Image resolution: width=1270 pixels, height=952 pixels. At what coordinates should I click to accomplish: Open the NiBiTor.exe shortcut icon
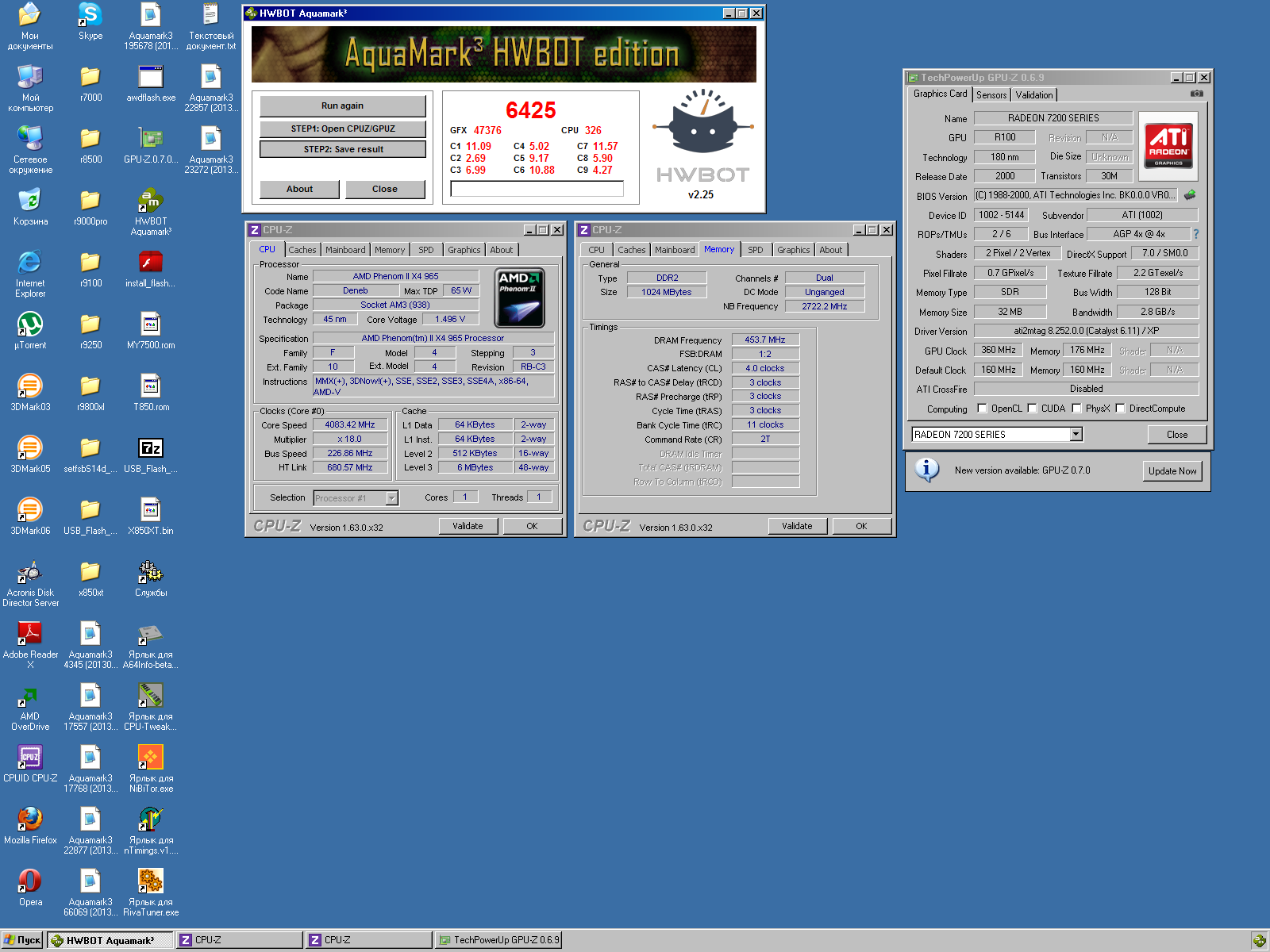pos(151,757)
